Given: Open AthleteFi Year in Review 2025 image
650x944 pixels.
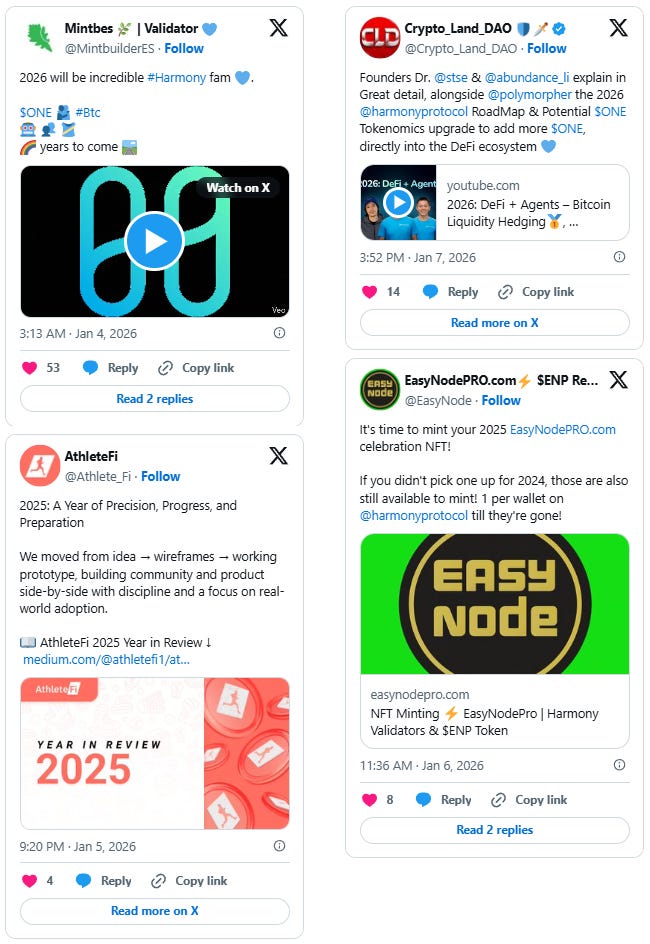Looking at the screenshot, I should 155,754.
